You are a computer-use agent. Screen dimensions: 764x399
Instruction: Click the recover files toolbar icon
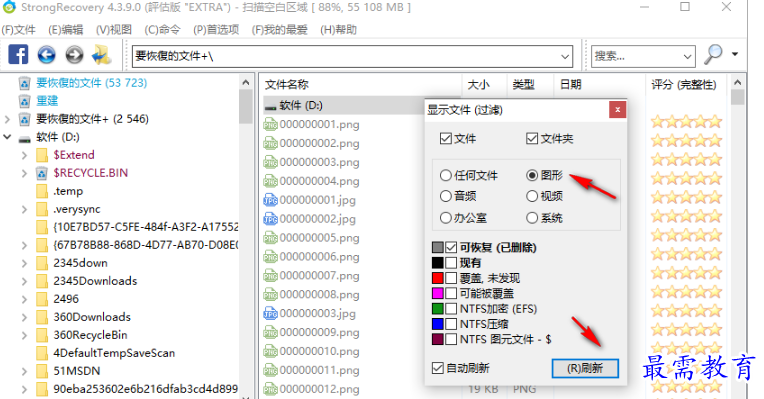(x=102, y=55)
